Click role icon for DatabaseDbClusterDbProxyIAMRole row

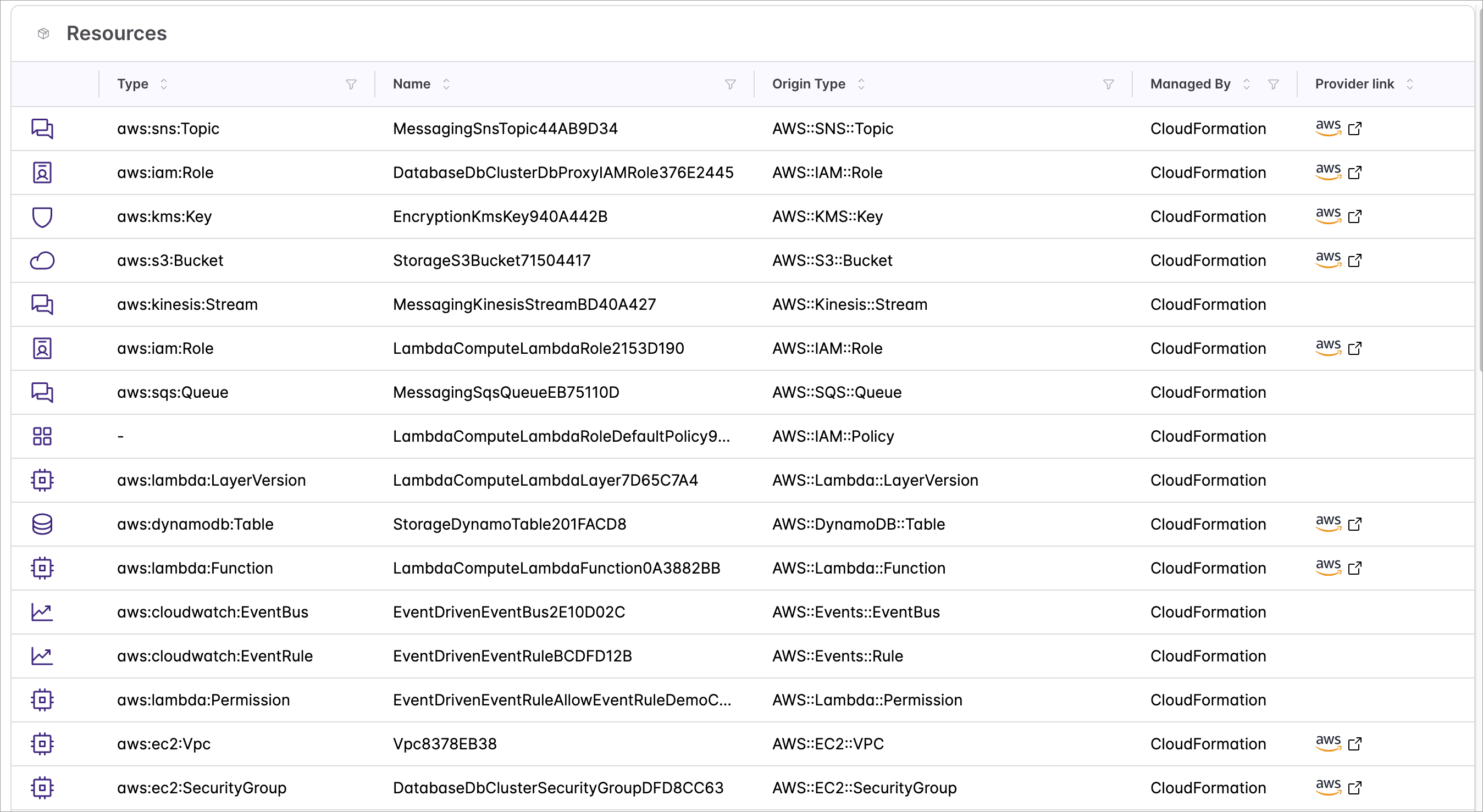click(x=42, y=173)
